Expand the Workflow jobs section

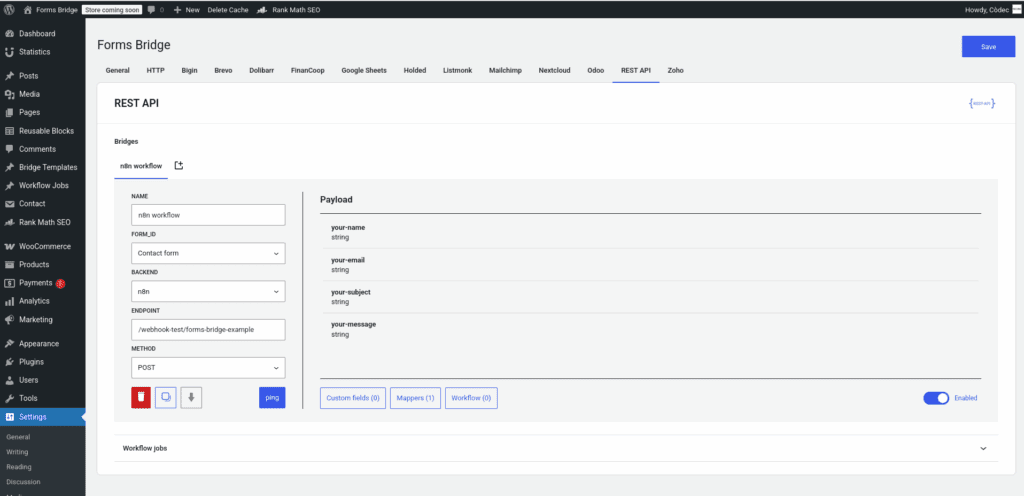click(556, 448)
